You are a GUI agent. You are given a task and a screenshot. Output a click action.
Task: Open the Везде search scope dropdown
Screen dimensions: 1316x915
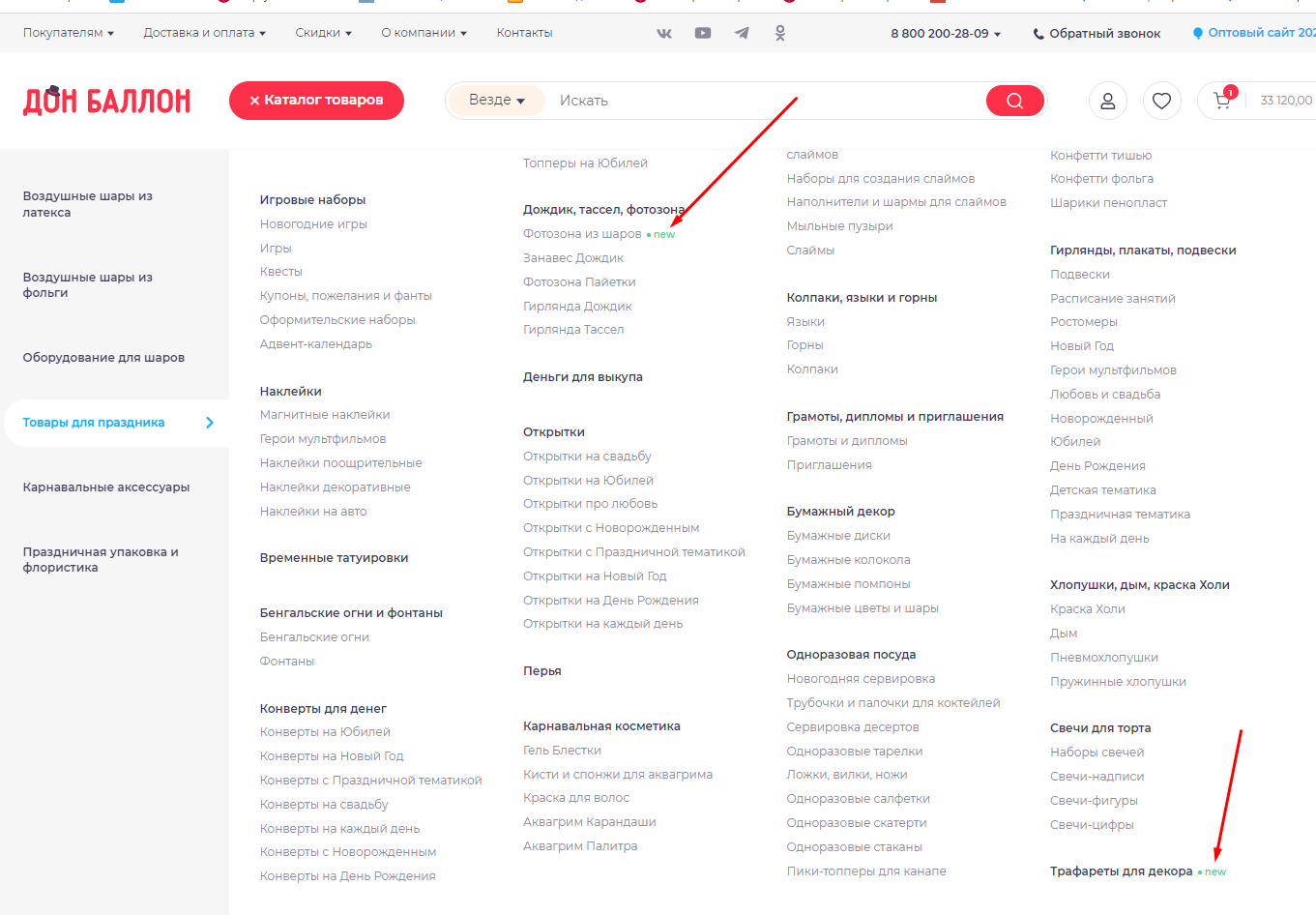click(496, 101)
